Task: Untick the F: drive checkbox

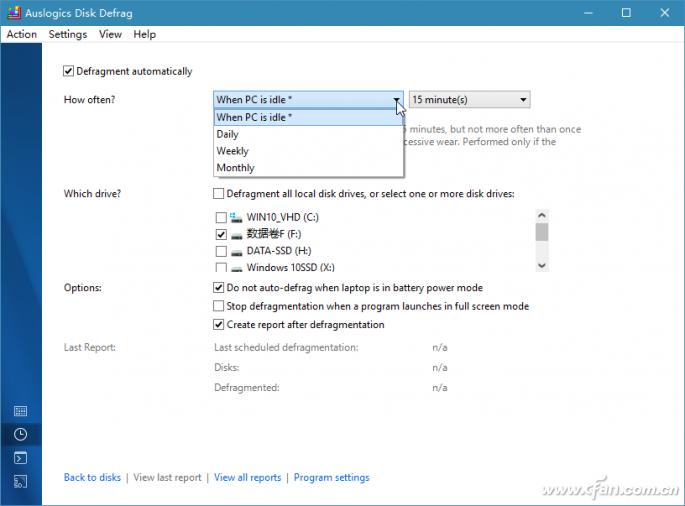Action: coord(221,234)
